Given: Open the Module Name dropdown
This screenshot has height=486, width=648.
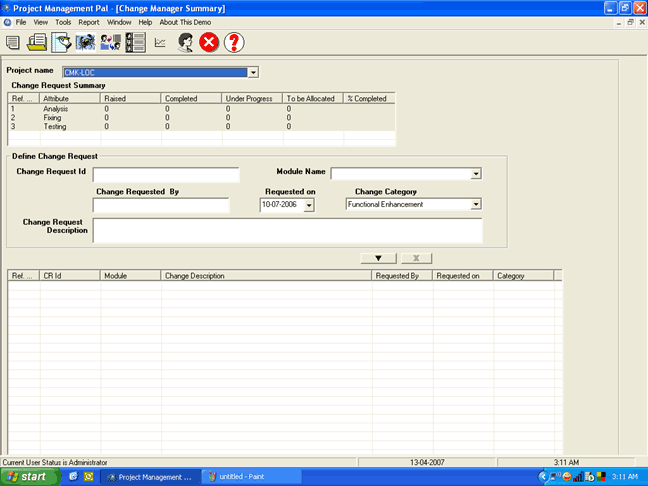Looking at the screenshot, I should coord(476,174).
